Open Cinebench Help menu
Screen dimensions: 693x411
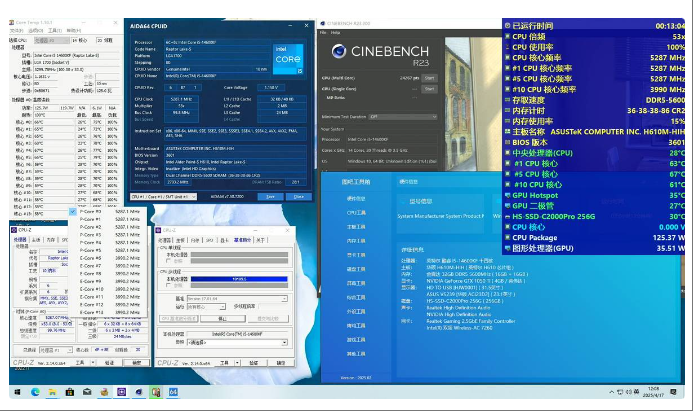[x=335, y=33]
